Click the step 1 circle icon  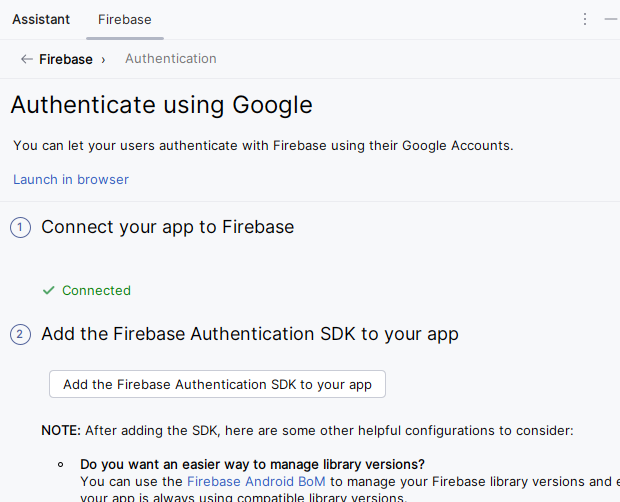click(20, 228)
